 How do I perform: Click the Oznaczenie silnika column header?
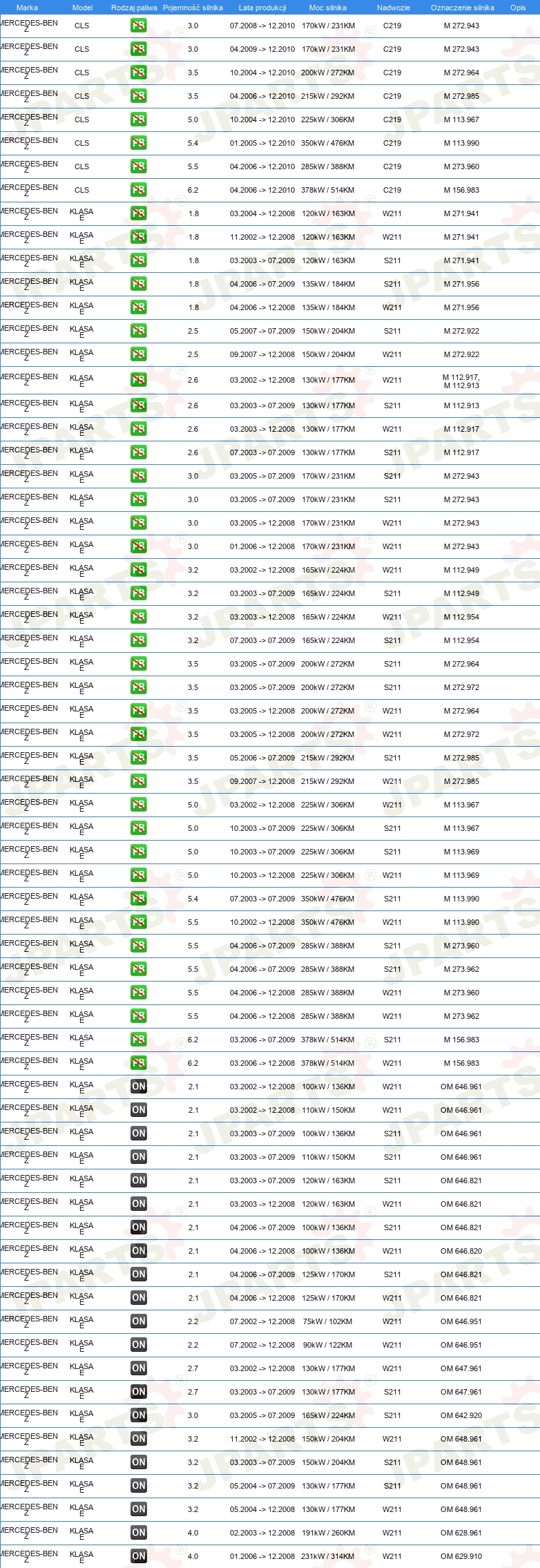tap(462, 8)
